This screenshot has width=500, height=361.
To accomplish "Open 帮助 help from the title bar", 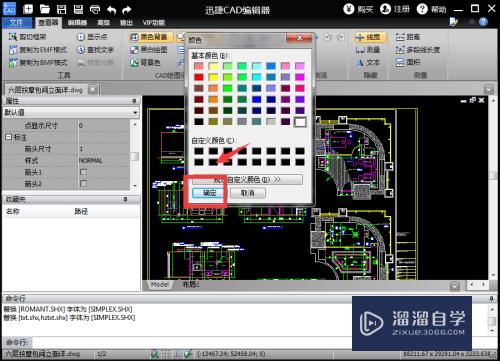I will tap(431, 9).
